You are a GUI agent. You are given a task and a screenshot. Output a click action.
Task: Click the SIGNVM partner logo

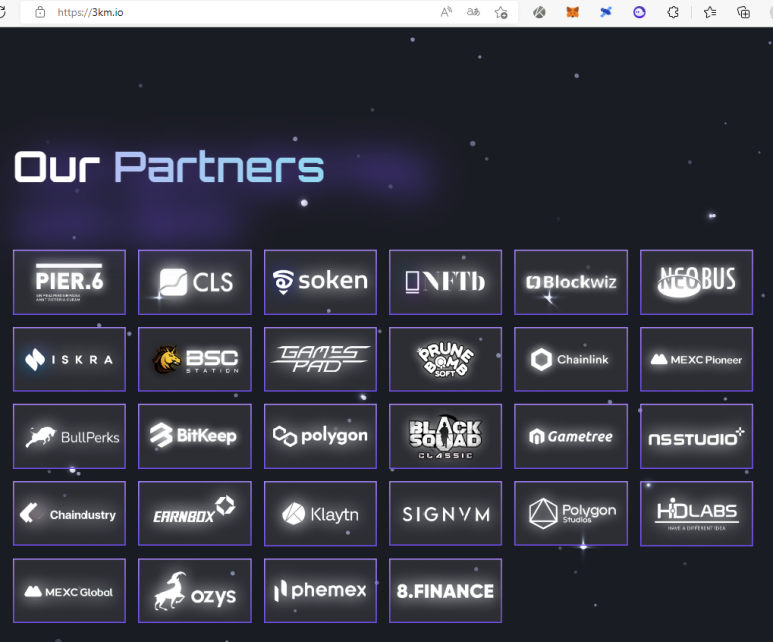point(445,513)
